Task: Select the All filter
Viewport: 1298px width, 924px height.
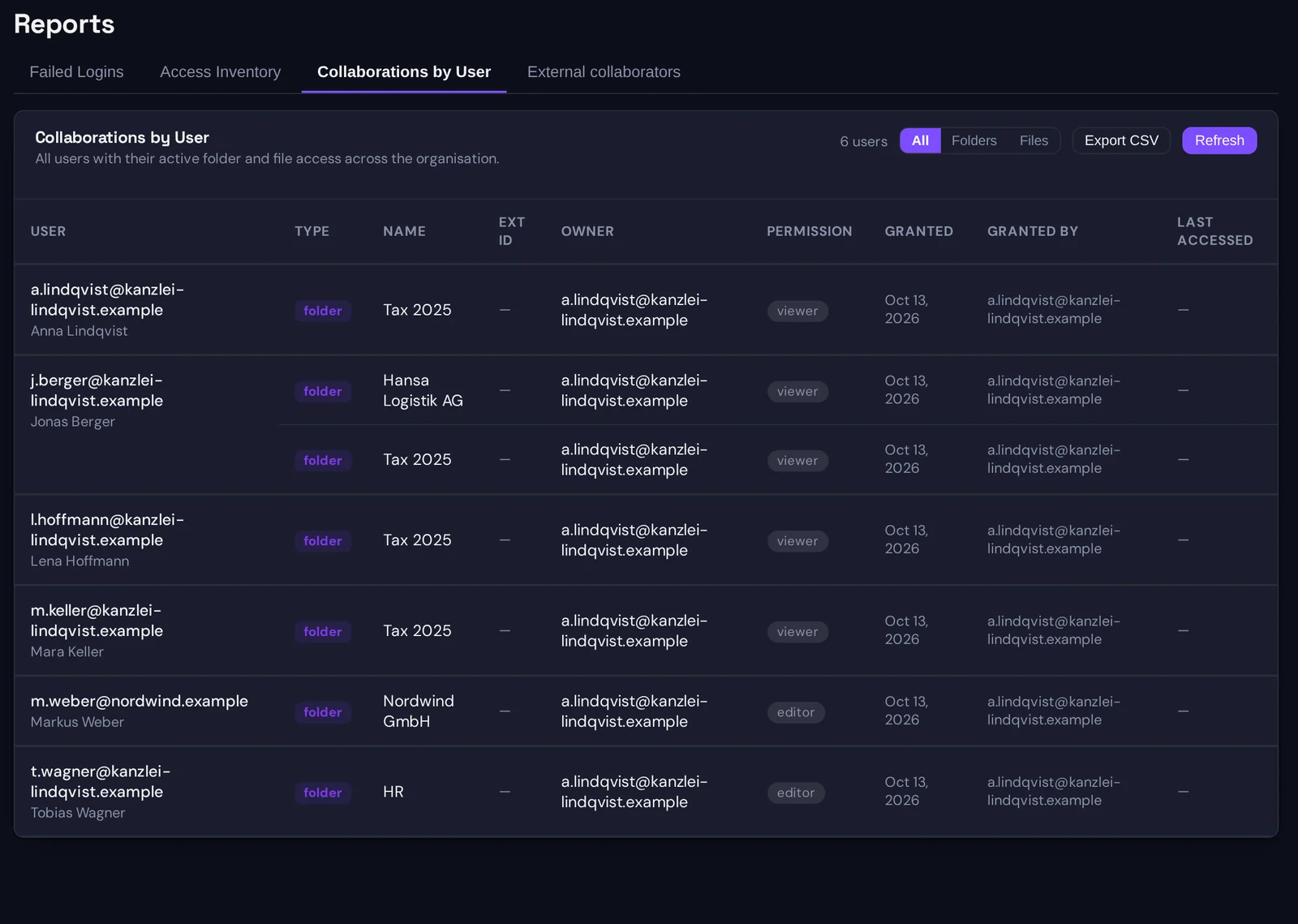Action: point(920,140)
